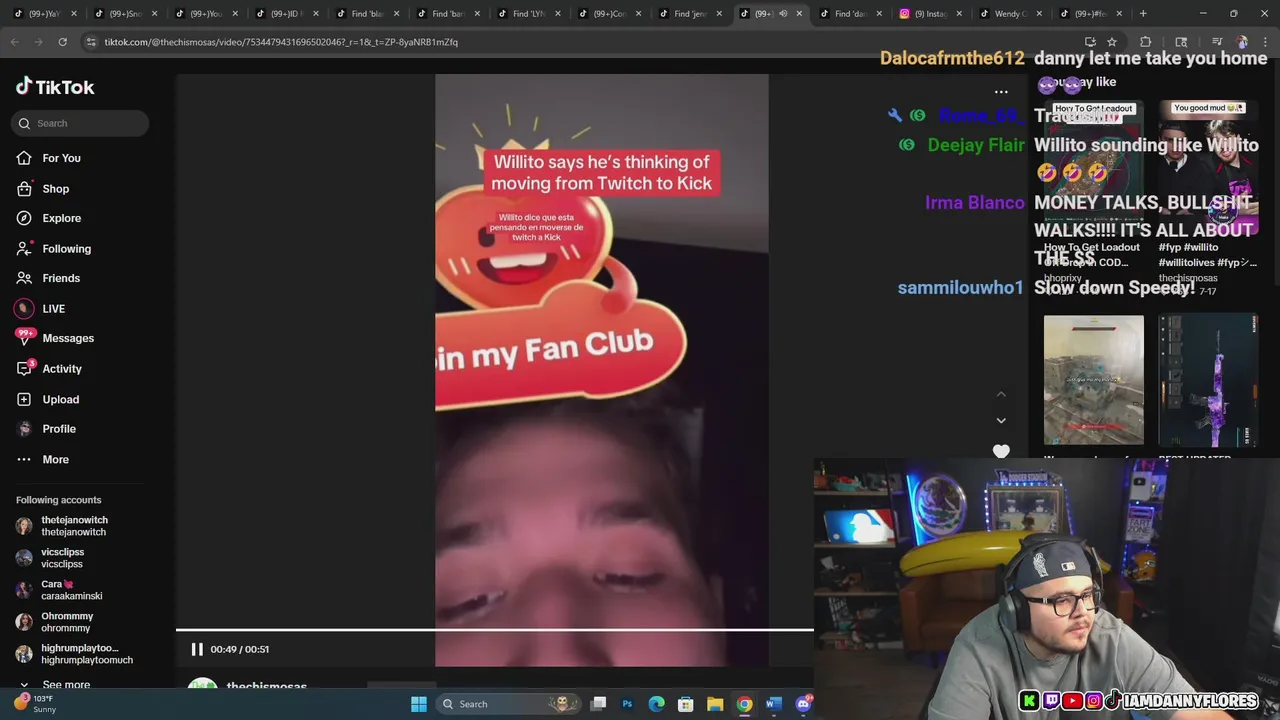Seek within the video progress bar
This screenshot has width=1280, height=720.
click(495, 630)
